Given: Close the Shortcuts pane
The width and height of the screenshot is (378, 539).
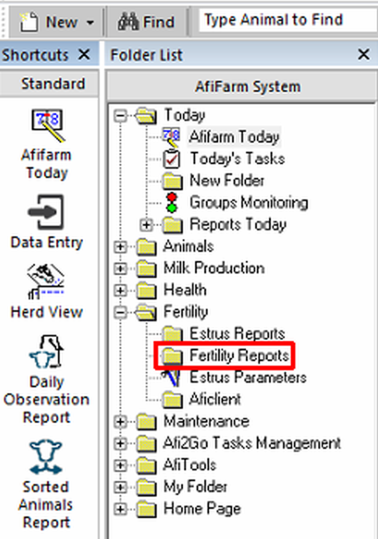Looking at the screenshot, I should click(84, 54).
